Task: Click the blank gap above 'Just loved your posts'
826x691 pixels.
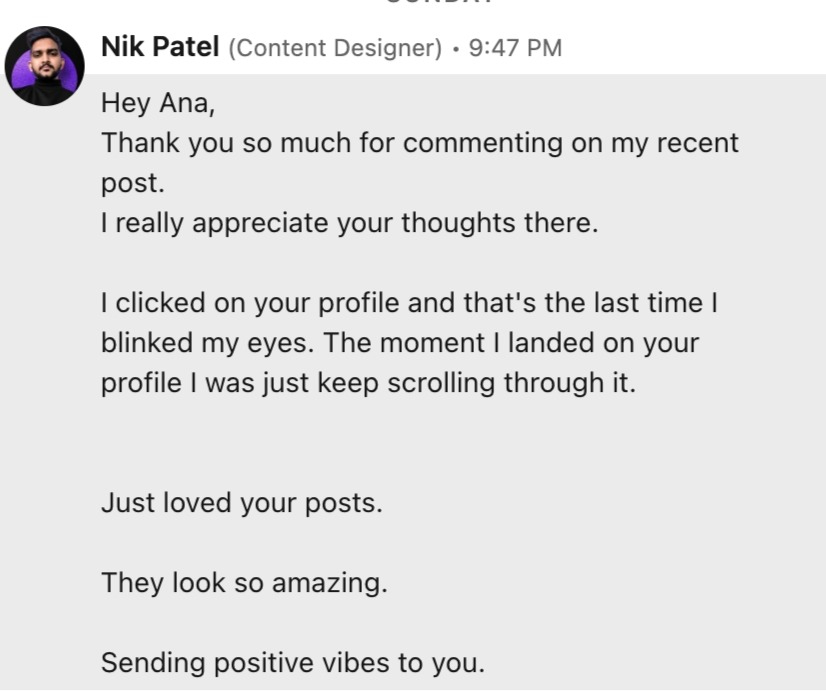Action: 411,443
